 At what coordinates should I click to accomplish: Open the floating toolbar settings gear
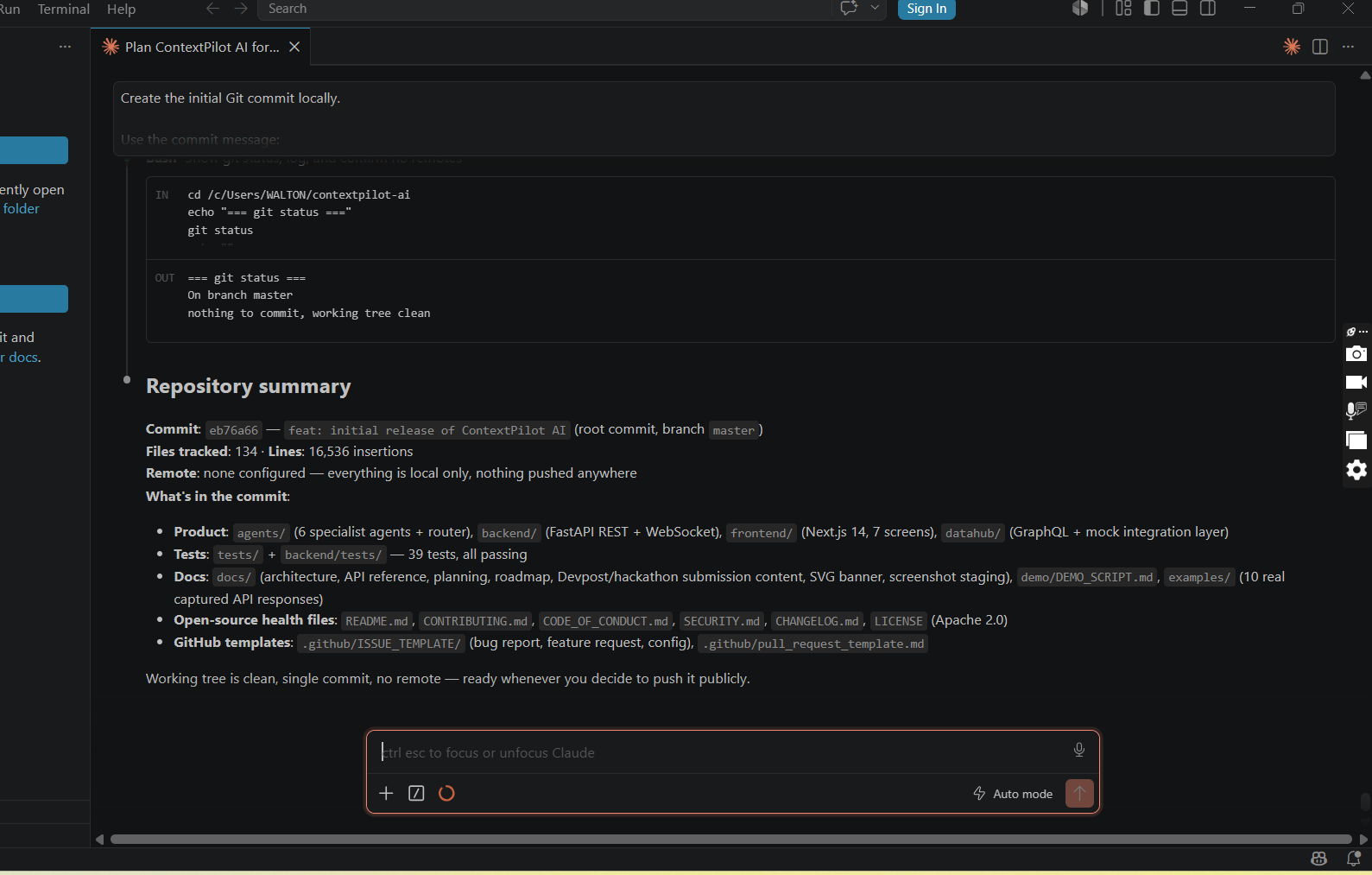(x=1356, y=469)
